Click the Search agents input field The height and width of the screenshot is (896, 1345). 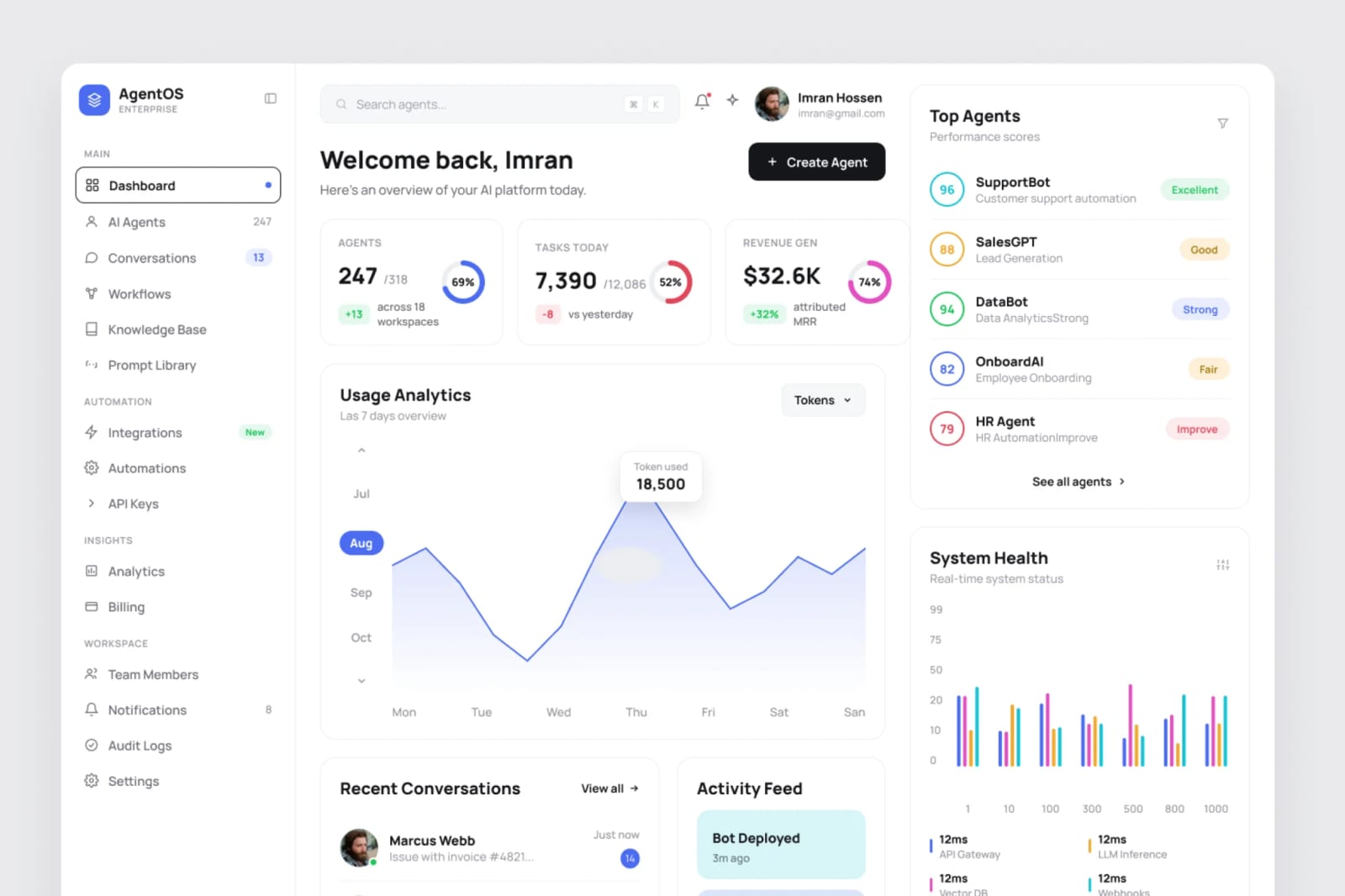pos(499,104)
